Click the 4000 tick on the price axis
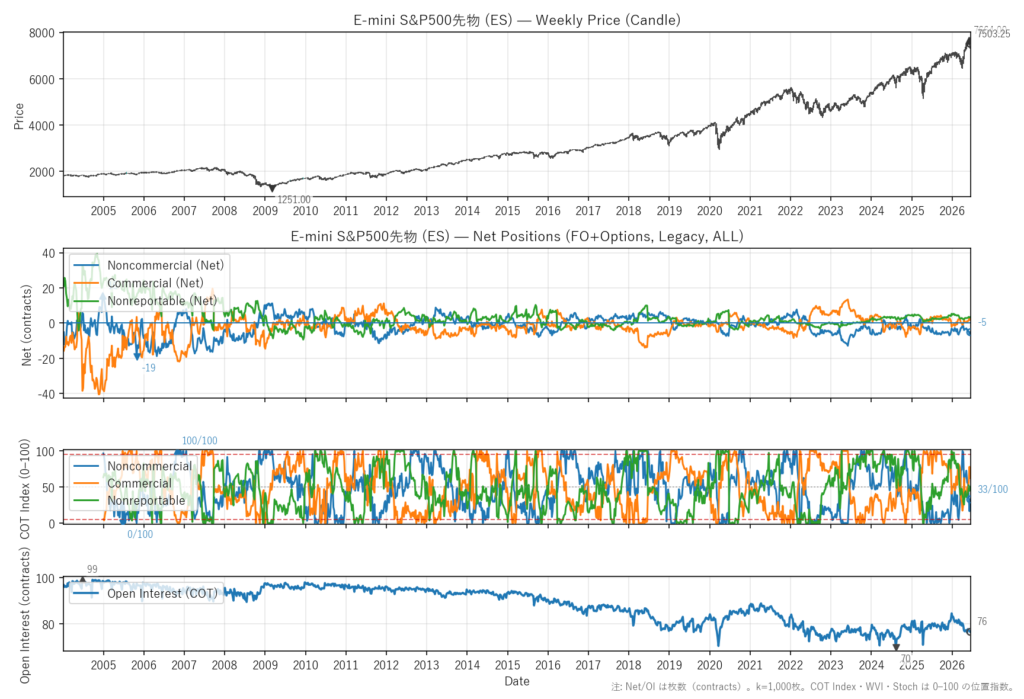The image size is (1024, 699). [x=42, y=125]
